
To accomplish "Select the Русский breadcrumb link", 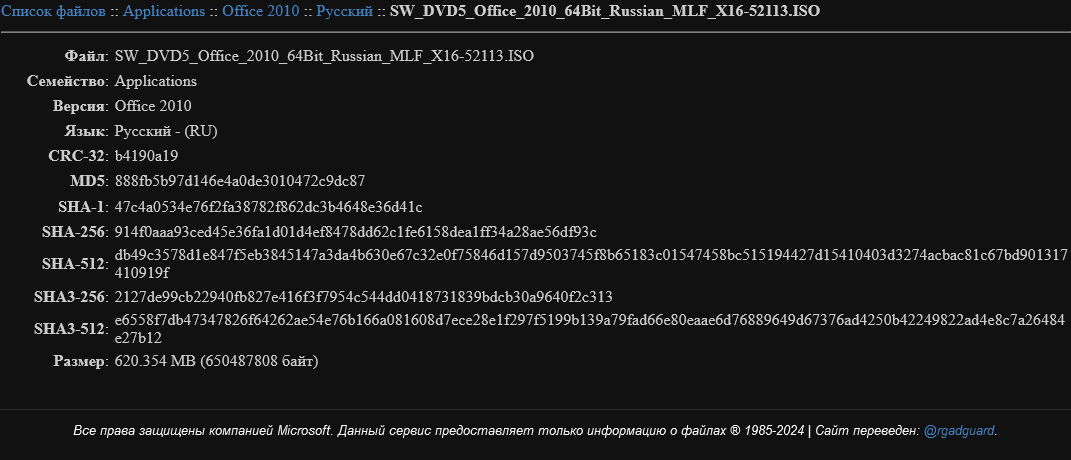I will pos(344,11).
